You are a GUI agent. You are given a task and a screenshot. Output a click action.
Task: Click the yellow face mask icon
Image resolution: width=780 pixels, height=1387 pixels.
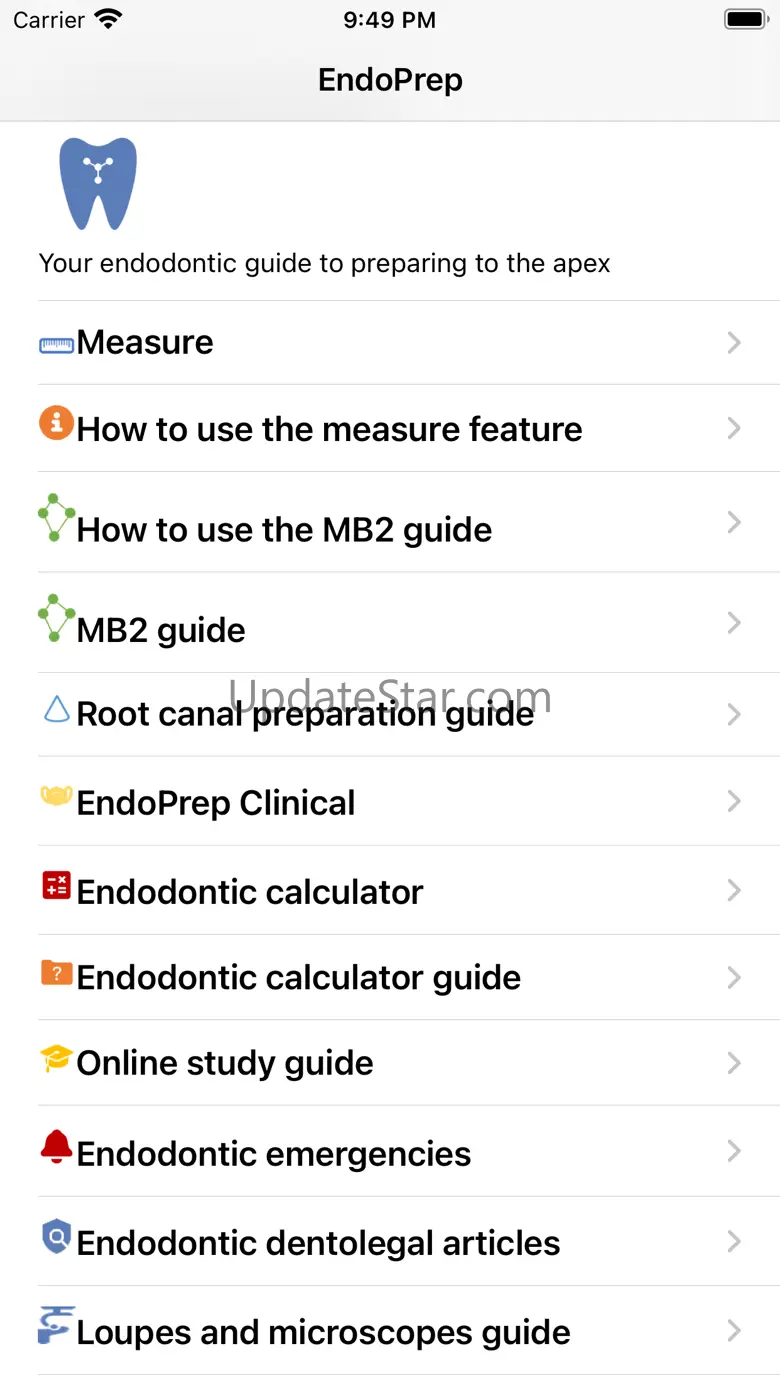56,797
